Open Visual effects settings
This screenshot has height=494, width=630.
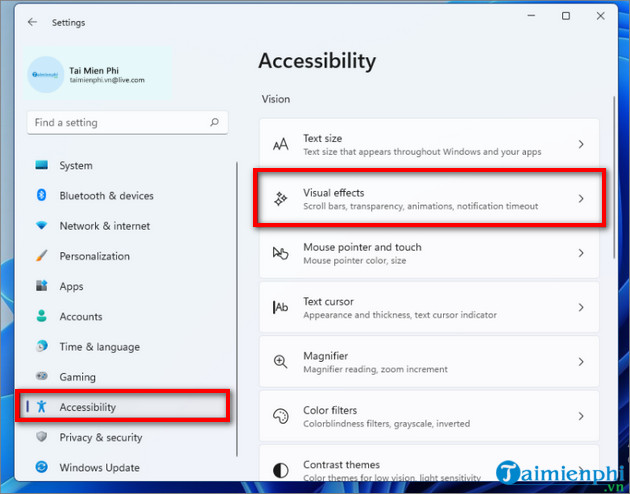(429, 198)
